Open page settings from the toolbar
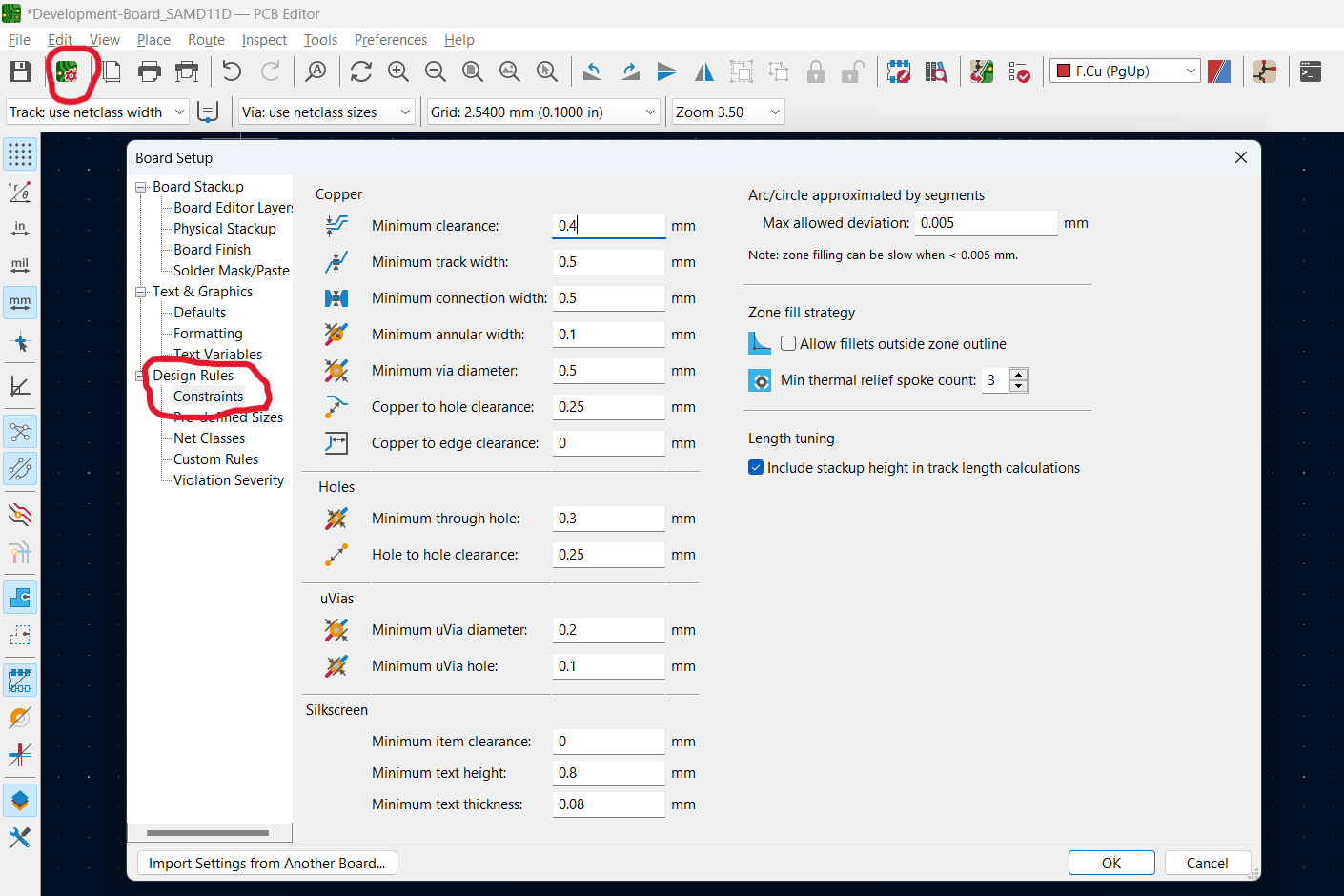Viewport: 1344px width, 896px height. [x=112, y=71]
